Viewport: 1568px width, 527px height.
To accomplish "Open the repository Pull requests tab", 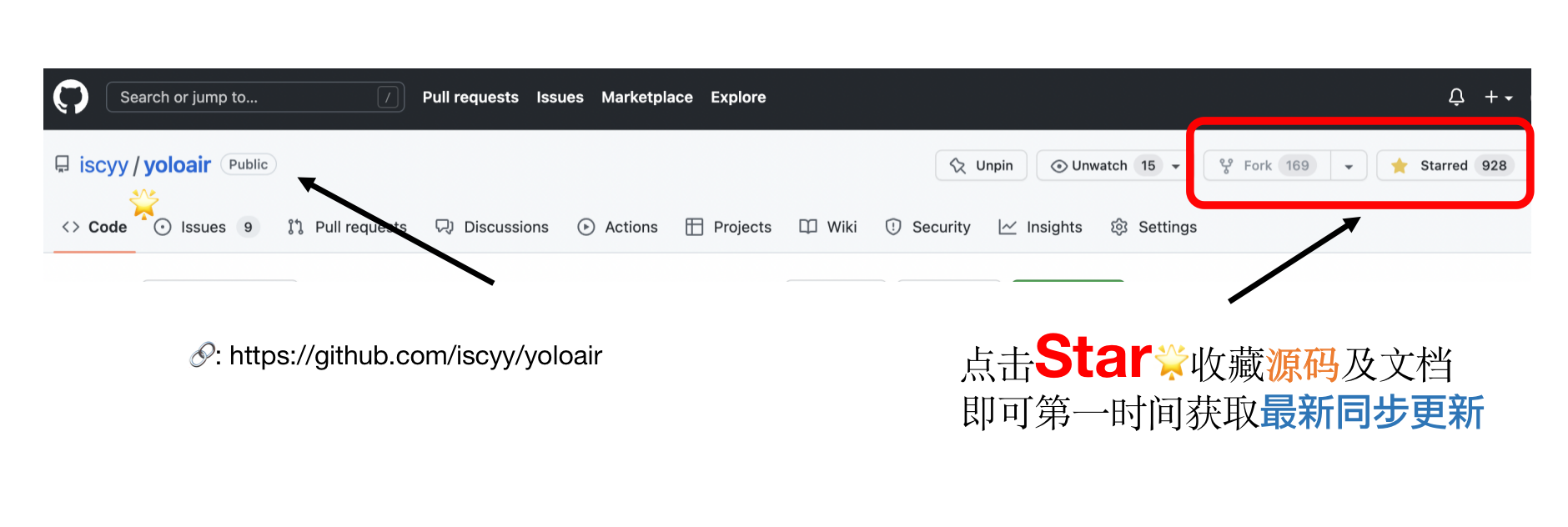I will pyautogui.click(x=347, y=227).
